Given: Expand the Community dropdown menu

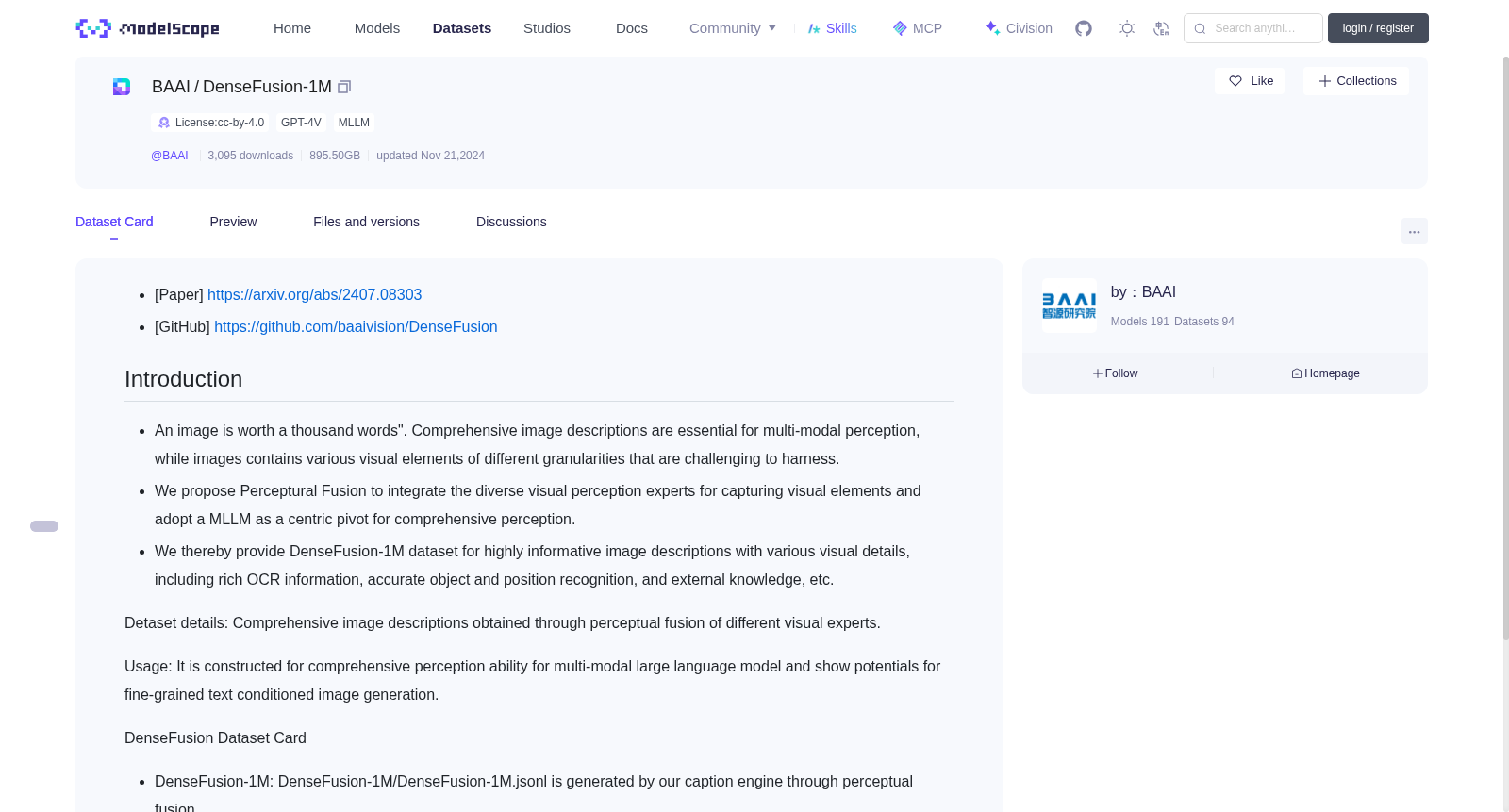Looking at the screenshot, I should [x=733, y=28].
